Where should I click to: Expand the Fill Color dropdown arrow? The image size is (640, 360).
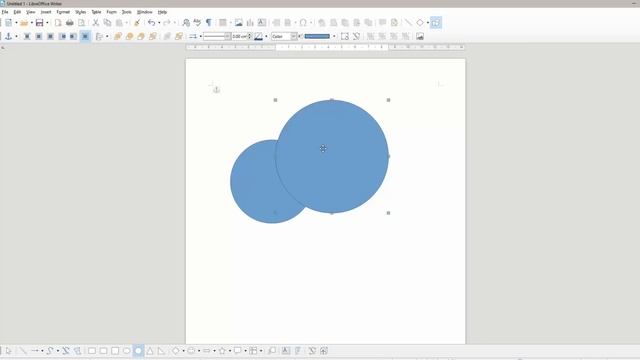pos(334,37)
